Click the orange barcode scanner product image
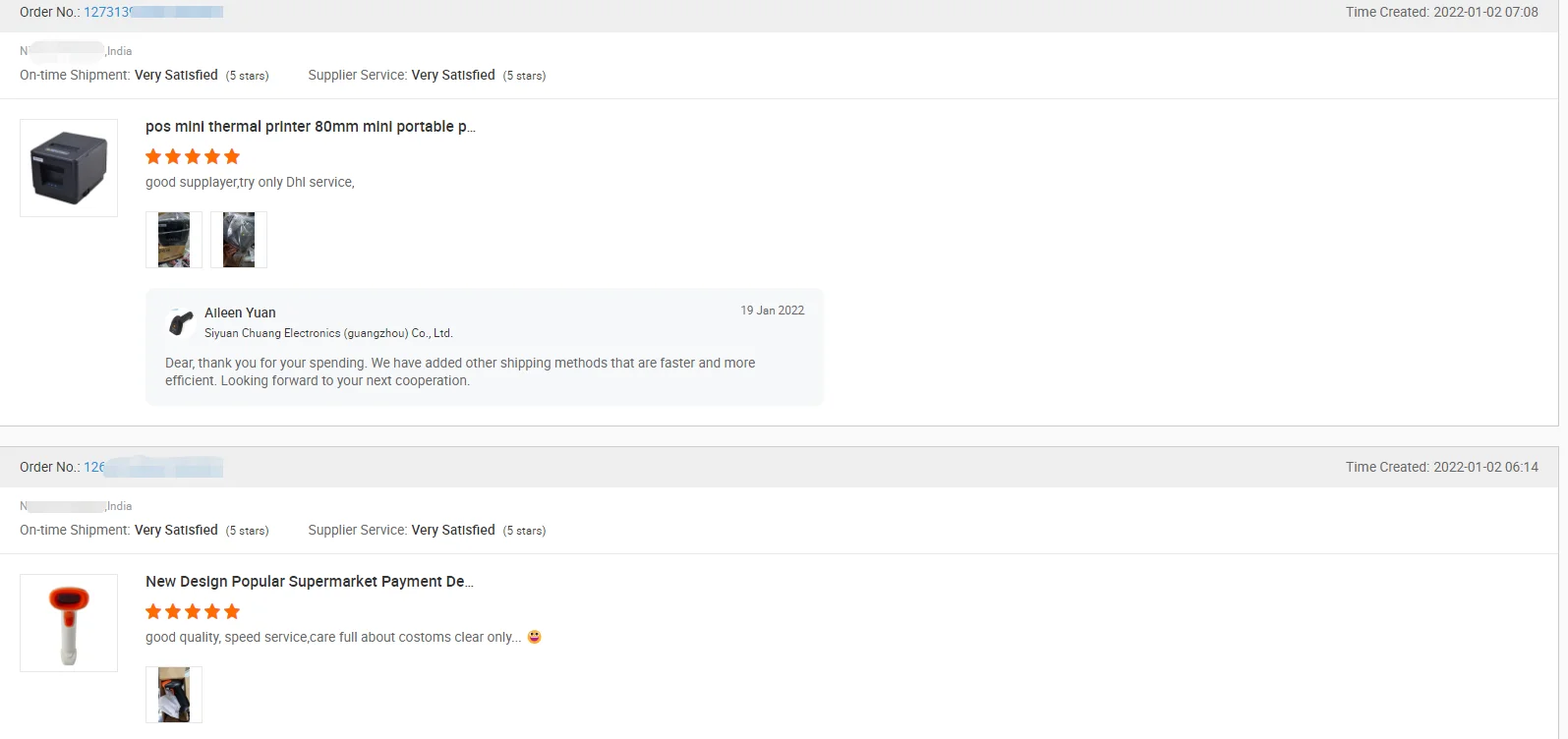Image resolution: width=1568 pixels, height=739 pixels. pos(69,623)
